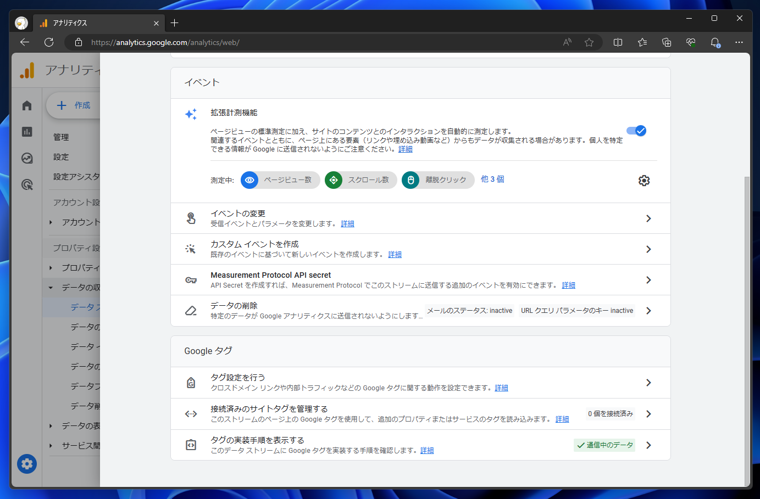The width and height of the screenshot is (760, 499).
Task: Open browser settings and more menu
Action: pos(739,42)
